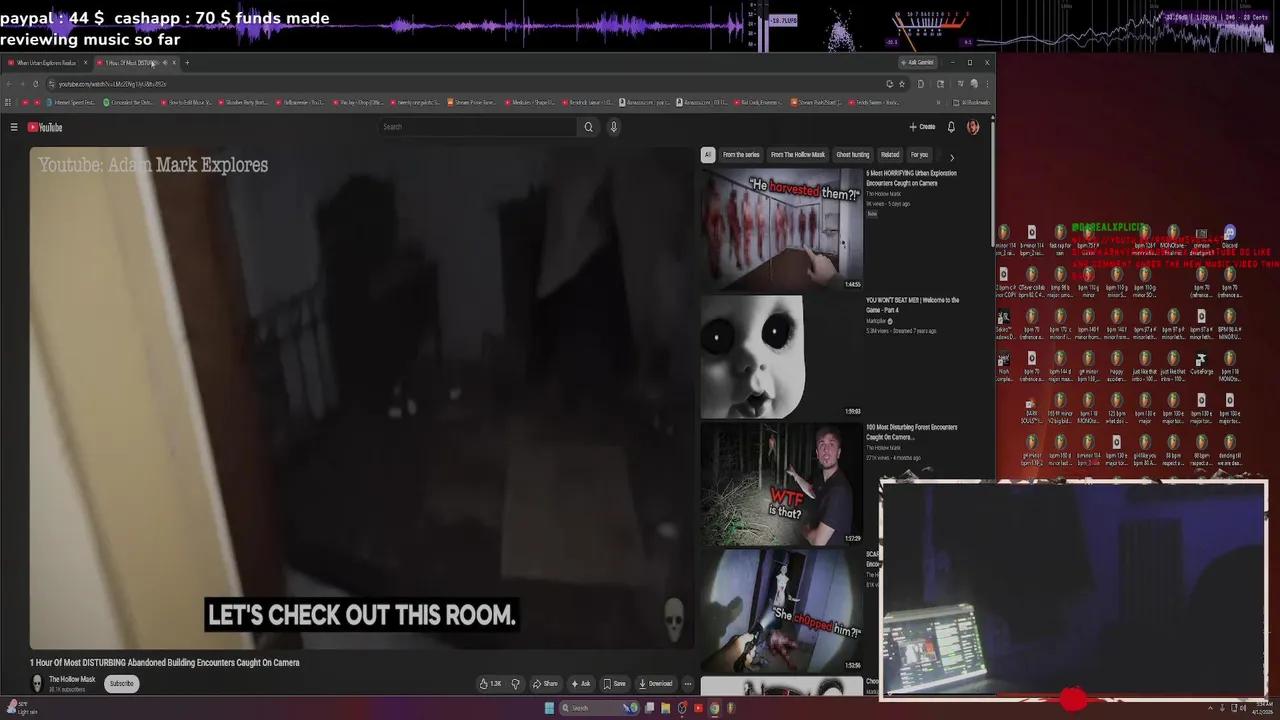Go to the YouTube home logo
The image size is (1280, 720).
[45, 127]
